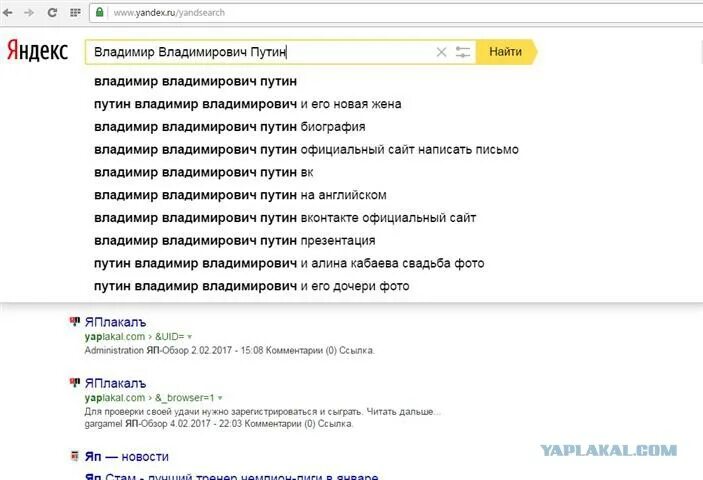703x480 pixels.
Task: Click the favicon of second ЯПлакалъ result
Action: (75, 382)
